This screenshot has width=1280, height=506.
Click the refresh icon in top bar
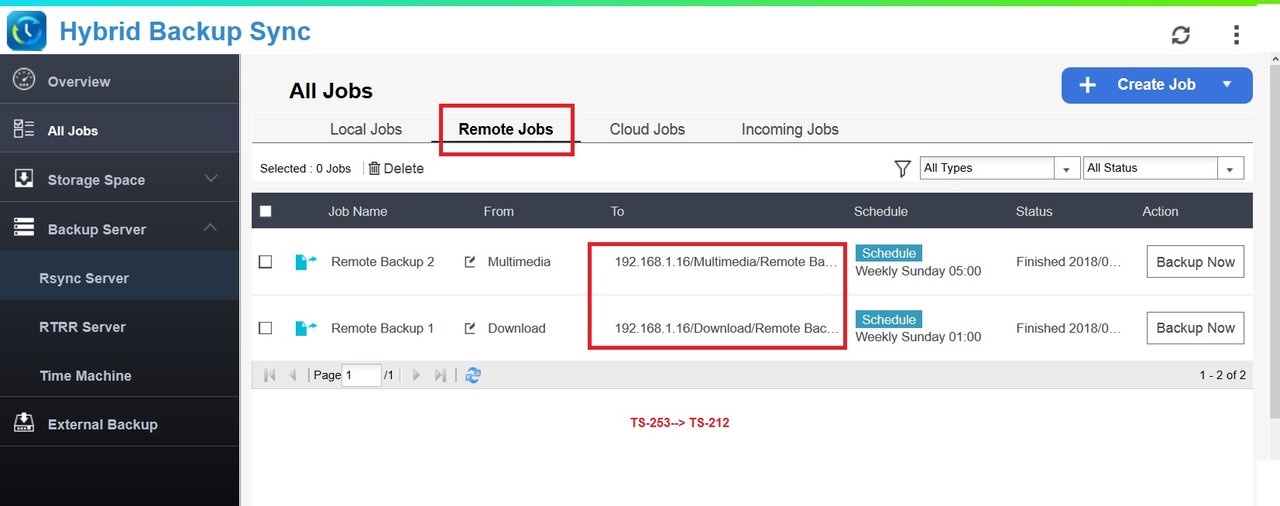1181,35
